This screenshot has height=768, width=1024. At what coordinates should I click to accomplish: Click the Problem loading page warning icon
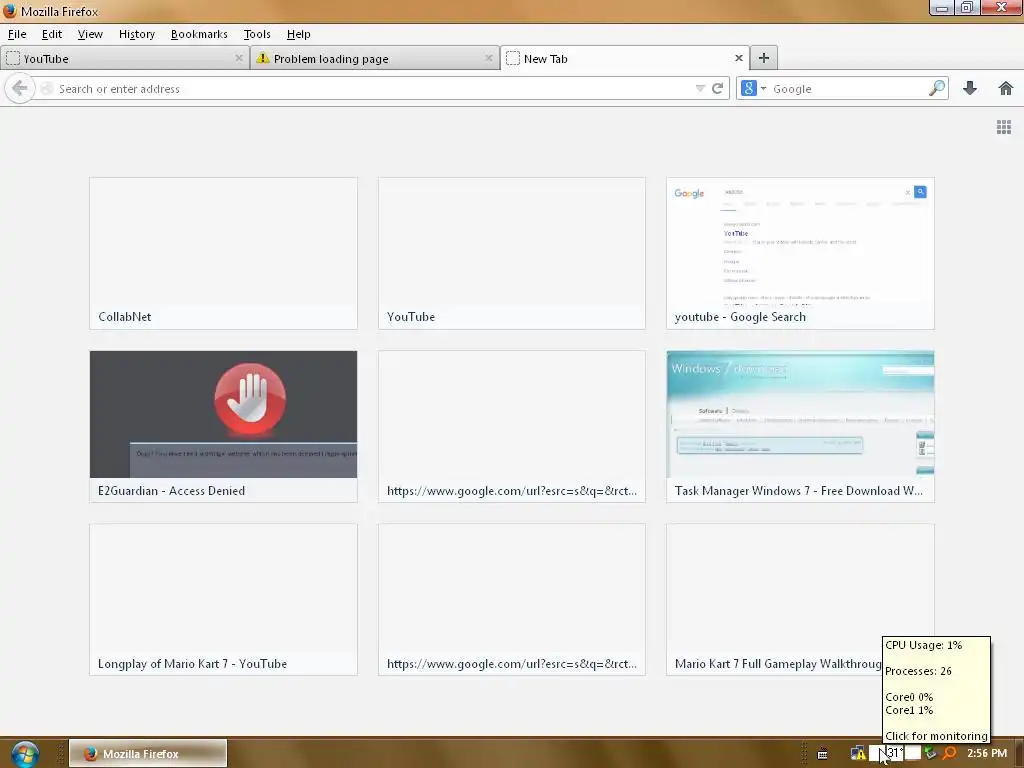click(x=263, y=58)
